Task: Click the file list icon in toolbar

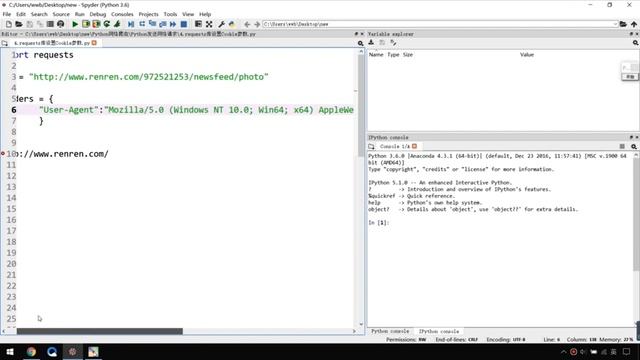Action: click(x=50, y=24)
